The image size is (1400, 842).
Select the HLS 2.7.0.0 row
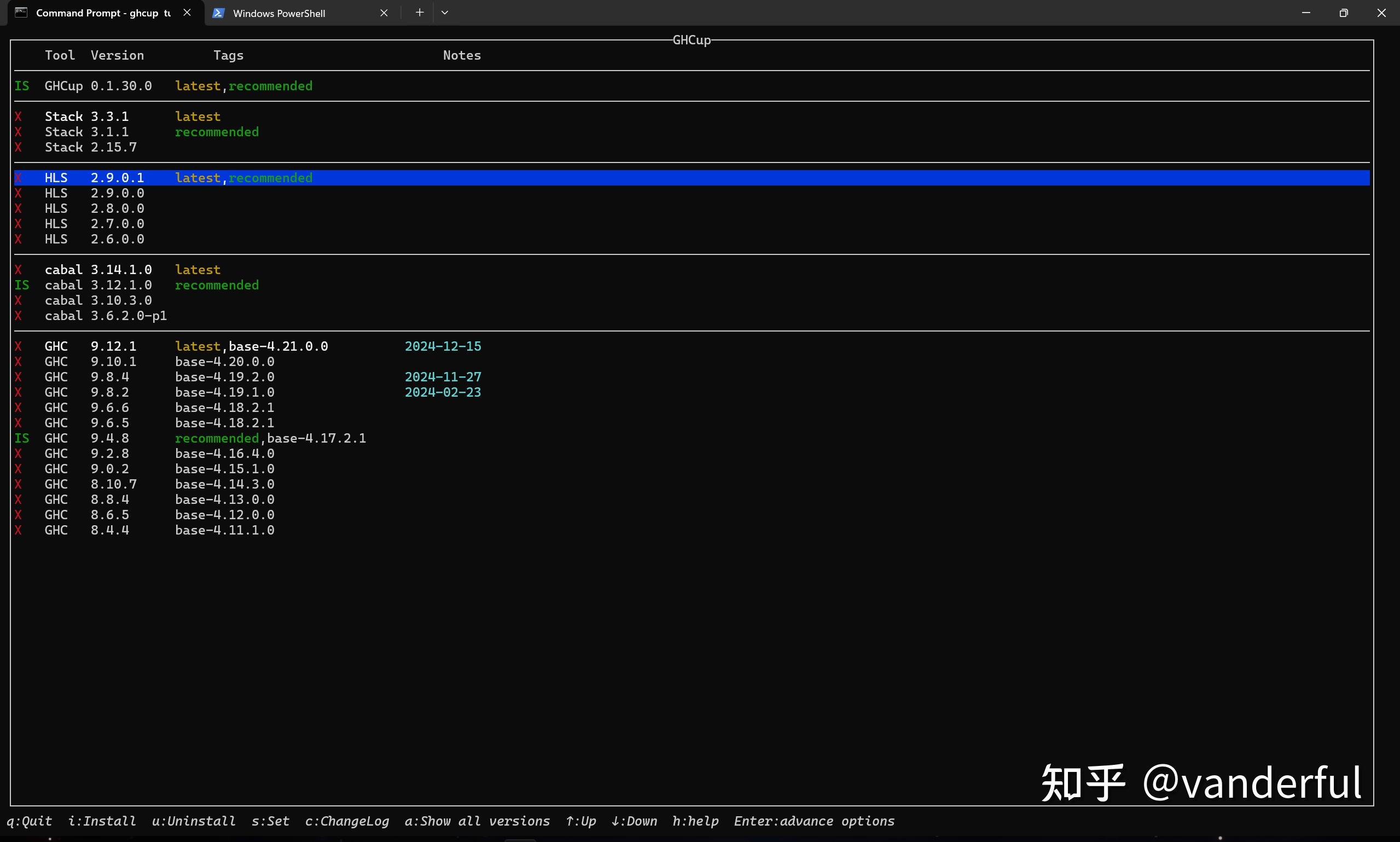click(x=692, y=224)
